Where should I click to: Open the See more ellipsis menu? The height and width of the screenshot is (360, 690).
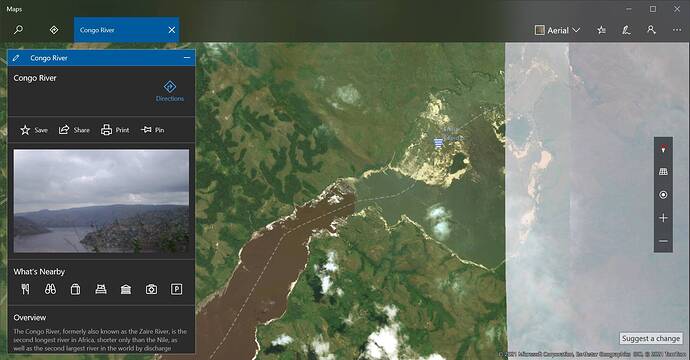click(x=677, y=30)
